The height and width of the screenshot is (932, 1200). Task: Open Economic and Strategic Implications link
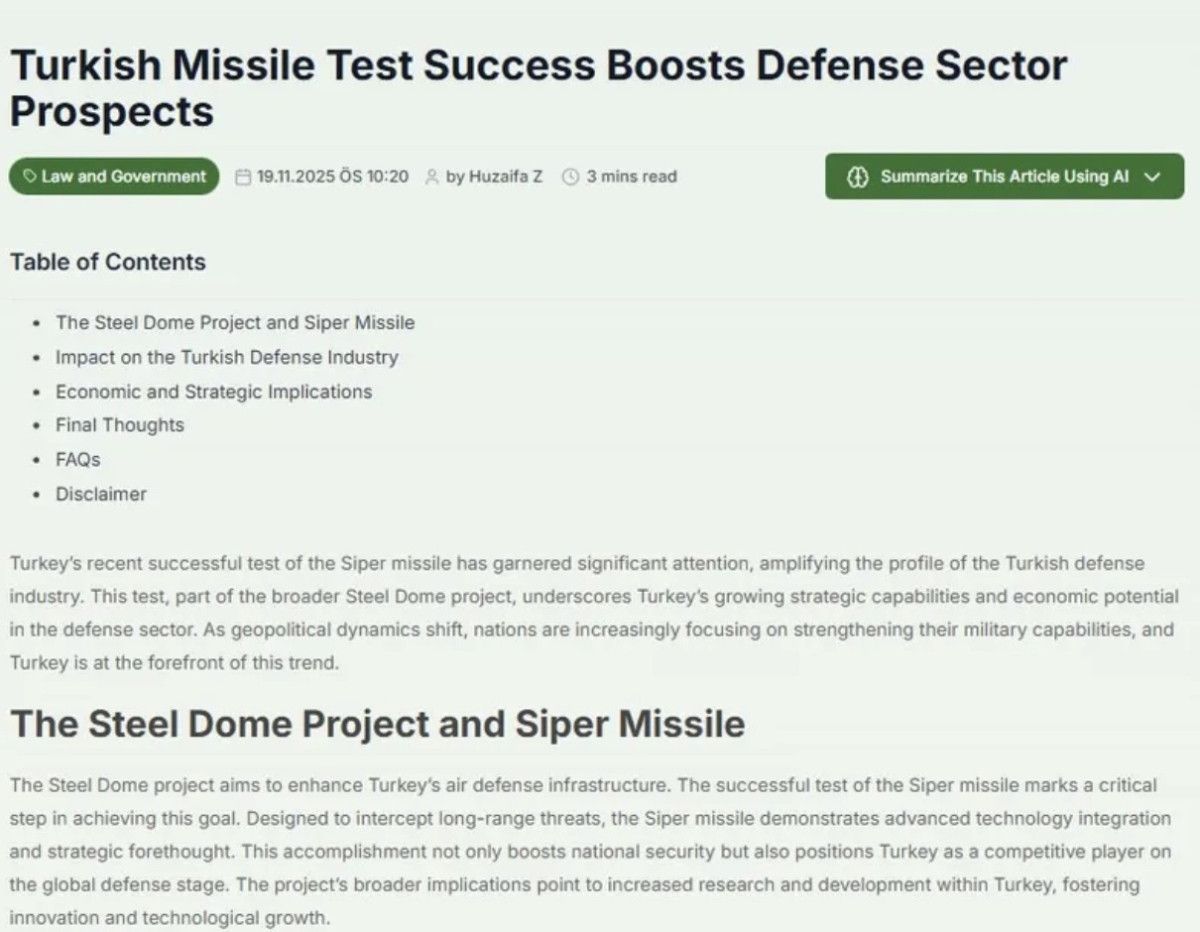(213, 391)
